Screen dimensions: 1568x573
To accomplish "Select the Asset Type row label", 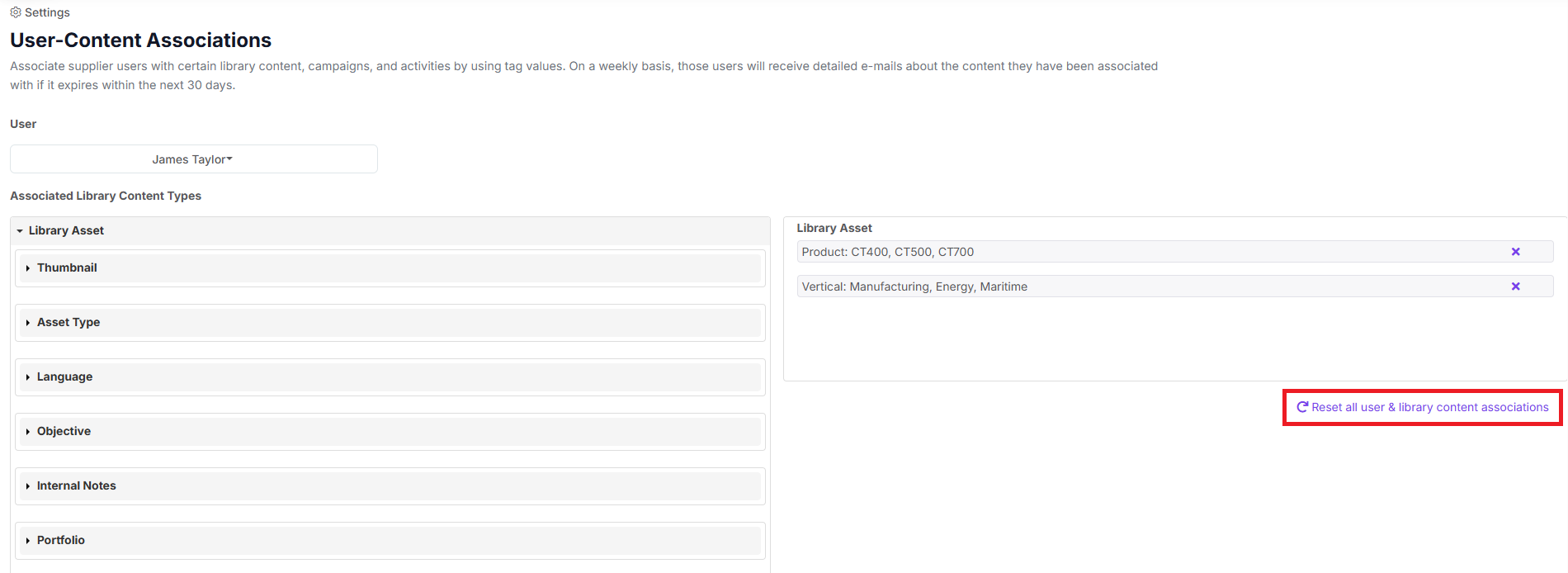I will point(68,322).
